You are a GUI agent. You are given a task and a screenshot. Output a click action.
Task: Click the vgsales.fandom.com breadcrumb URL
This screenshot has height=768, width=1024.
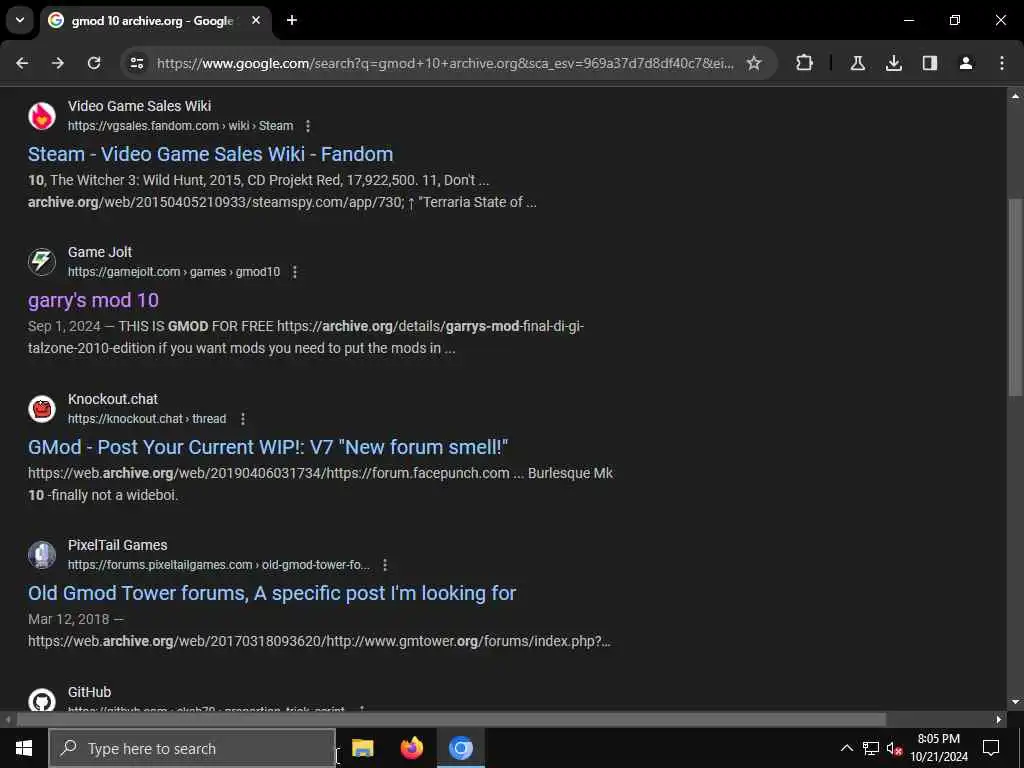point(180,126)
